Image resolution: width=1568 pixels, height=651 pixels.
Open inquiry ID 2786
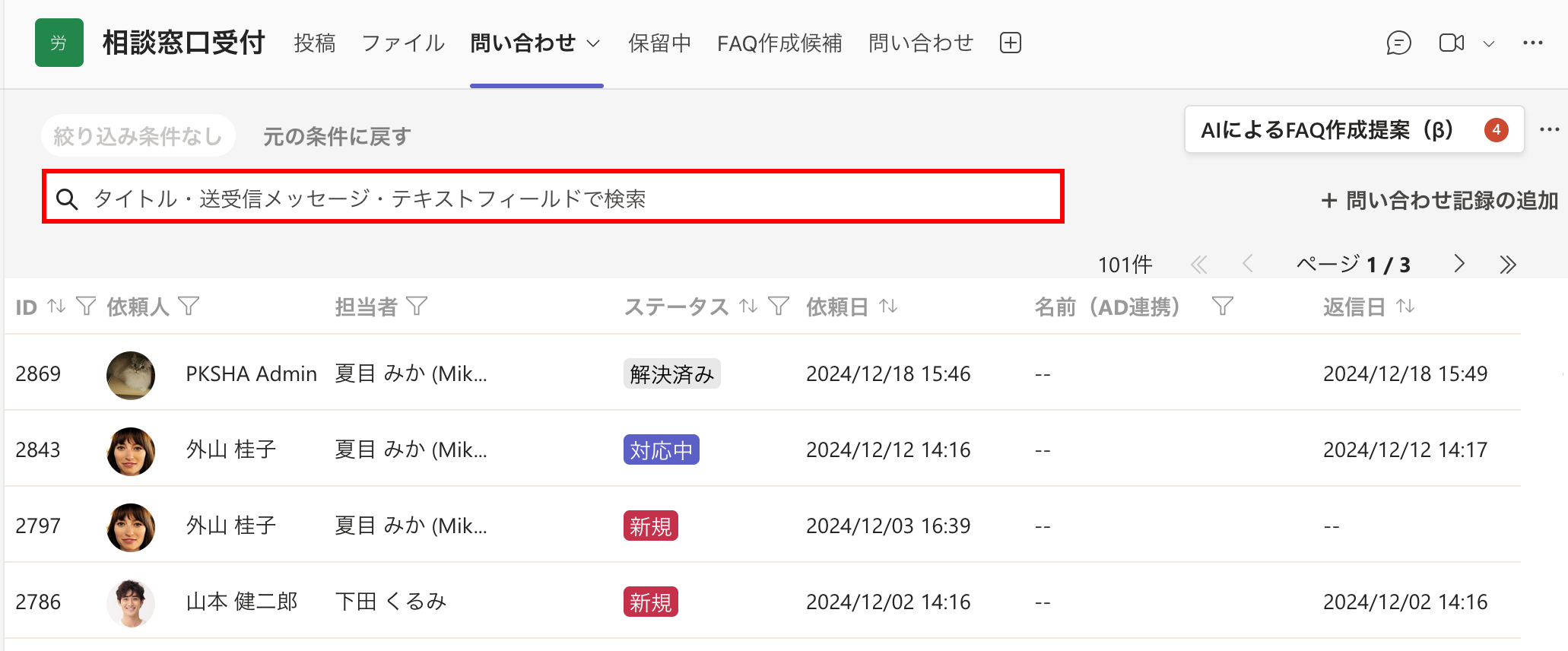pos(38,602)
